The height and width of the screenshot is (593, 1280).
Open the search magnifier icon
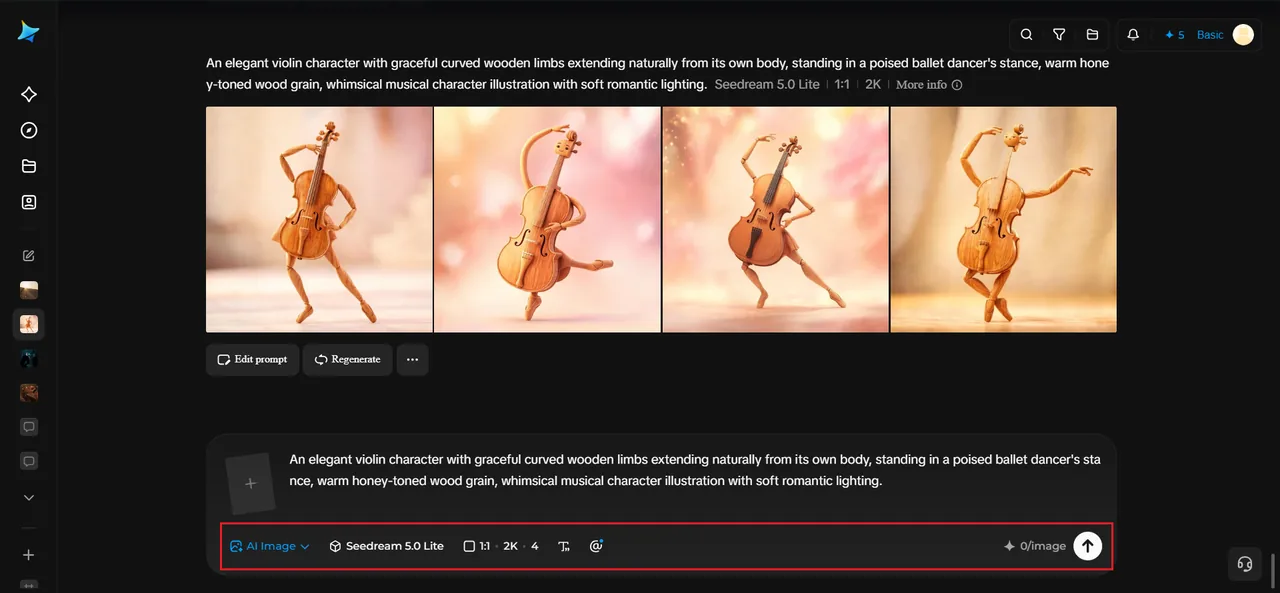click(x=1026, y=34)
